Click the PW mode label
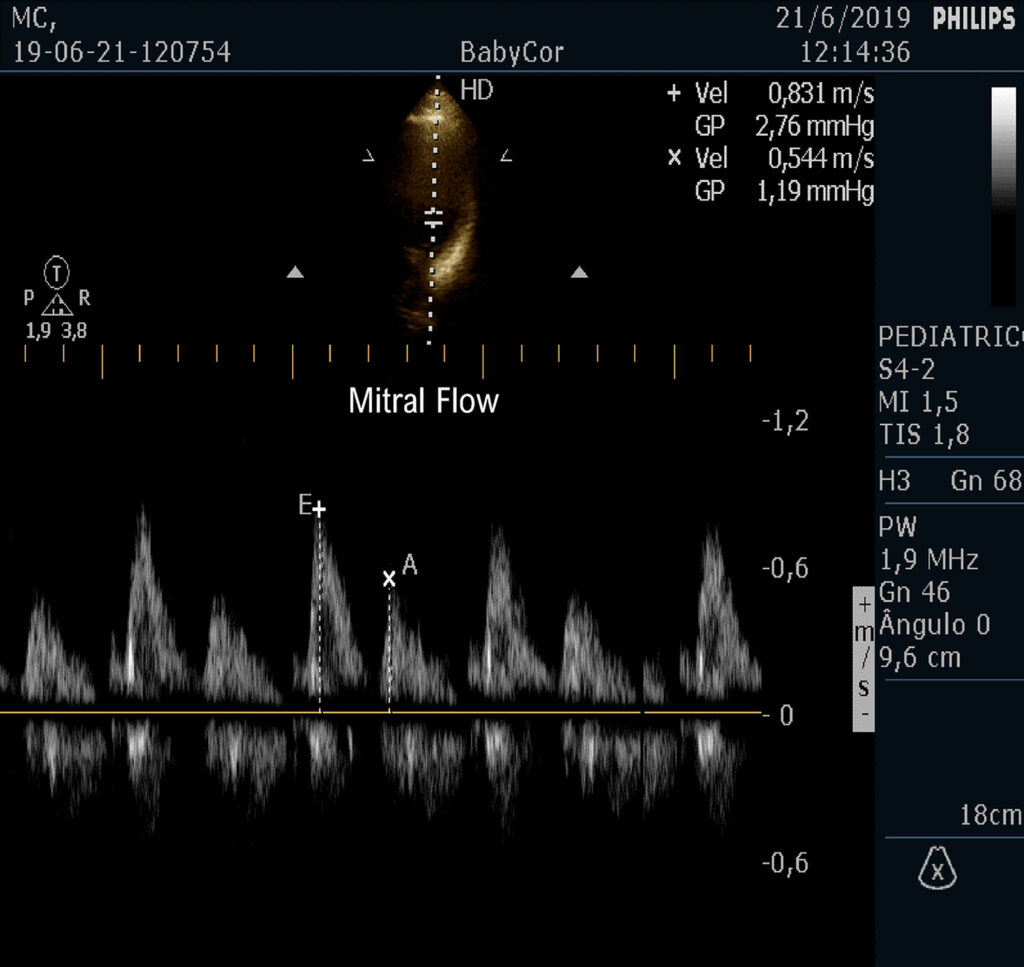Screen dimensions: 1024x967 coord(898,527)
